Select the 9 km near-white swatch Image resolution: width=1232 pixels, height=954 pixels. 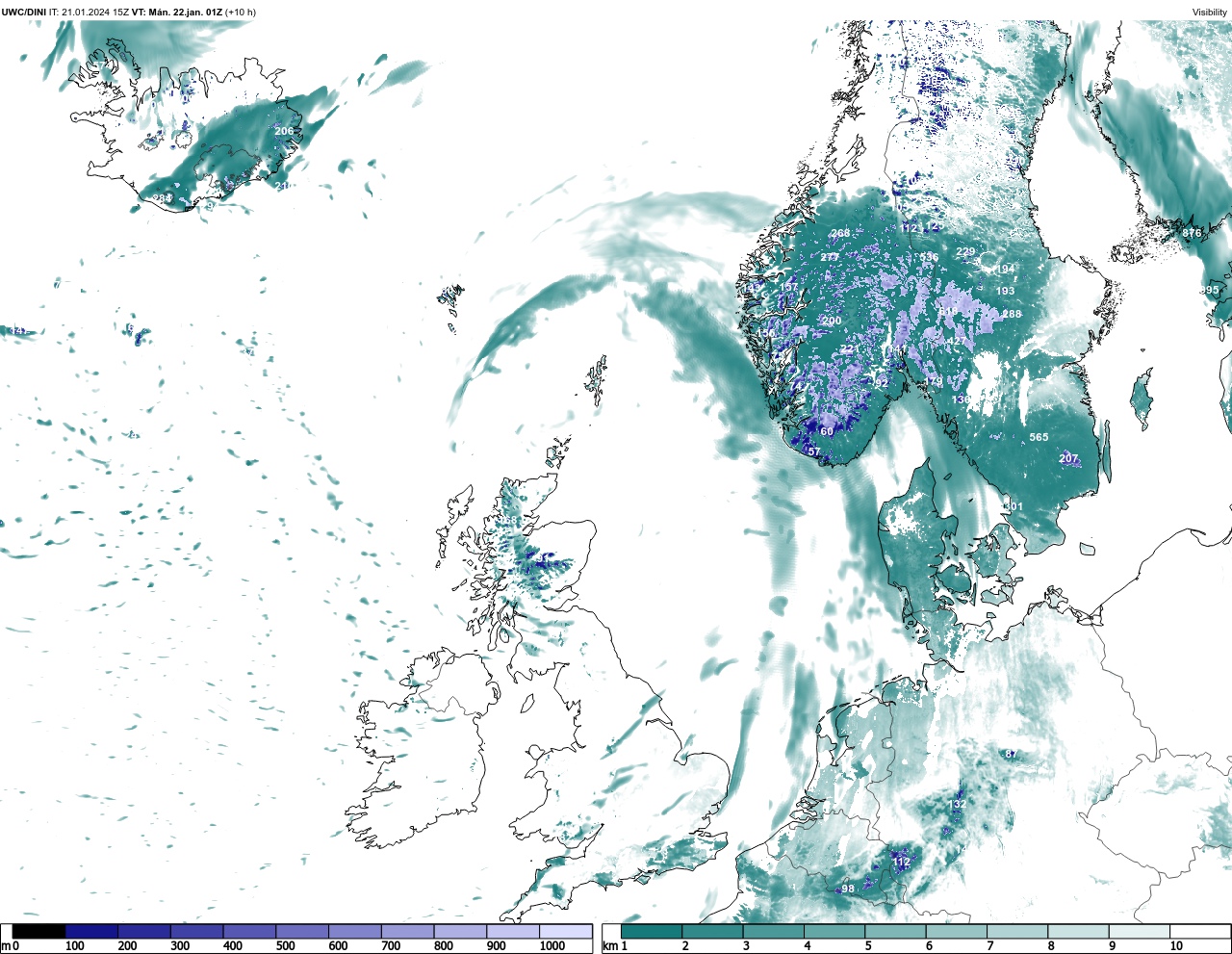click(x=1139, y=931)
